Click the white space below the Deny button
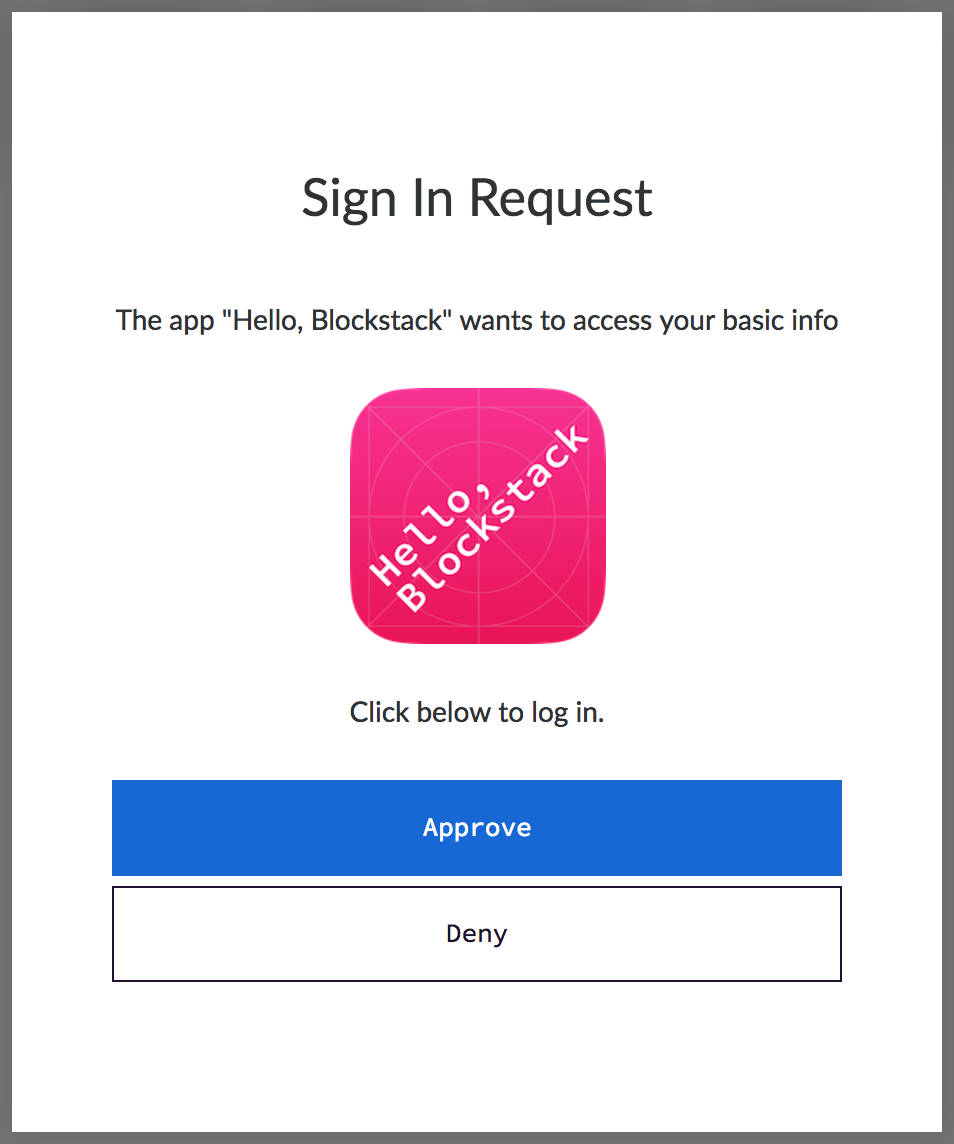Viewport: 954px width, 1144px height. click(x=477, y=1050)
